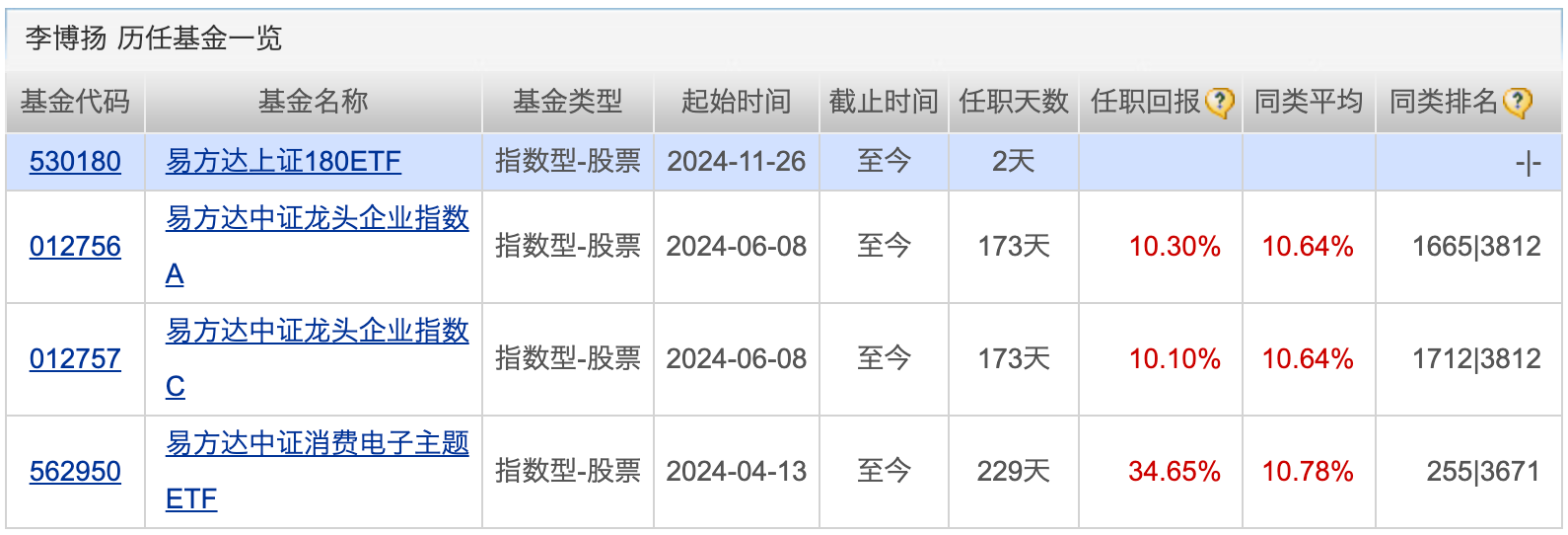Click the 李博扬 历任基金一览 title
Viewport: 1568px width, 535px height.
(x=154, y=38)
